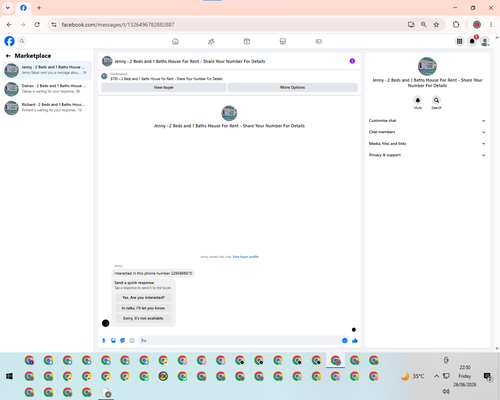Open the Gaming tab icon
The image size is (500, 400).
pos(318,41)
